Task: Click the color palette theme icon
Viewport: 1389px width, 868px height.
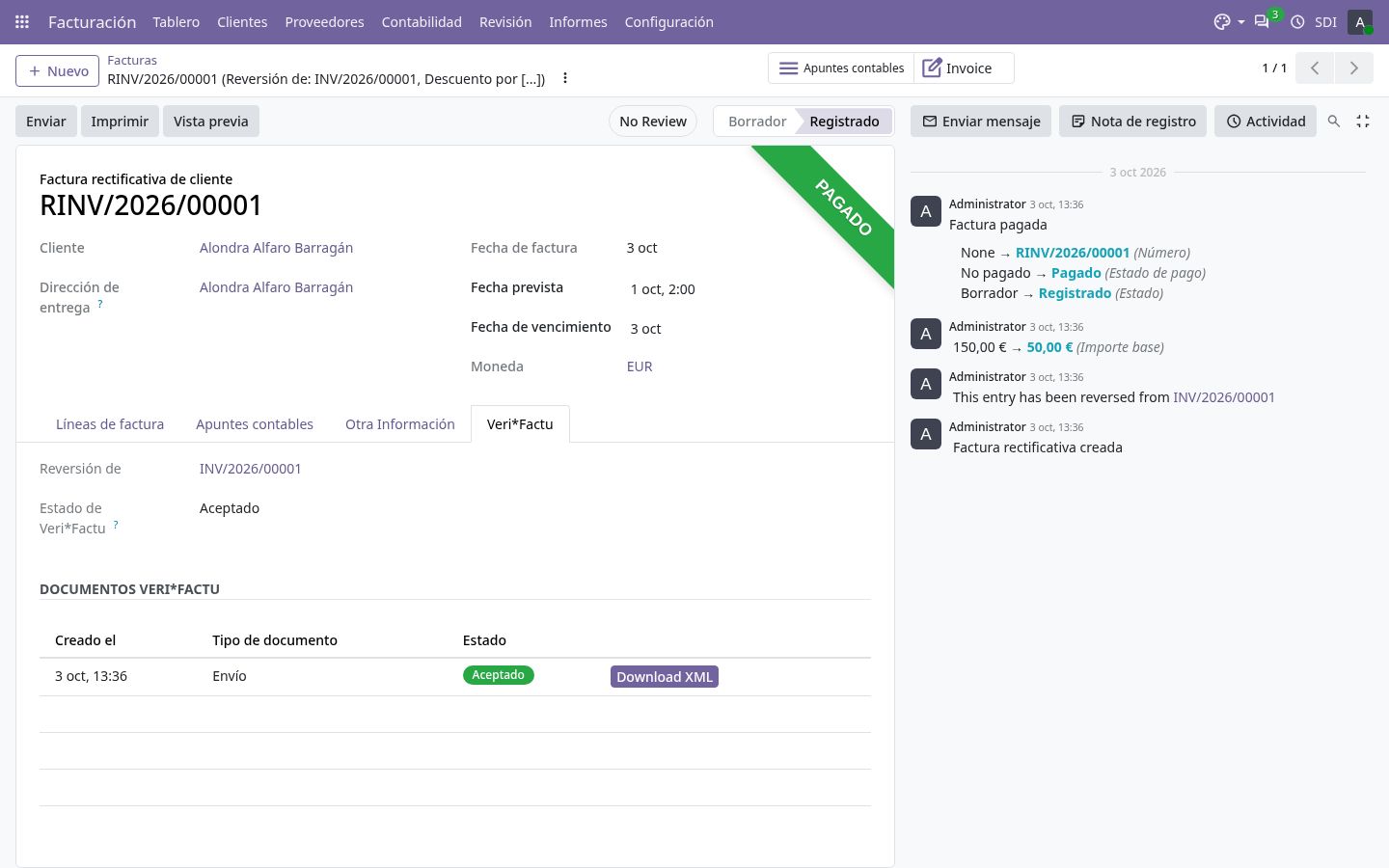Action: pos(1222,21)
